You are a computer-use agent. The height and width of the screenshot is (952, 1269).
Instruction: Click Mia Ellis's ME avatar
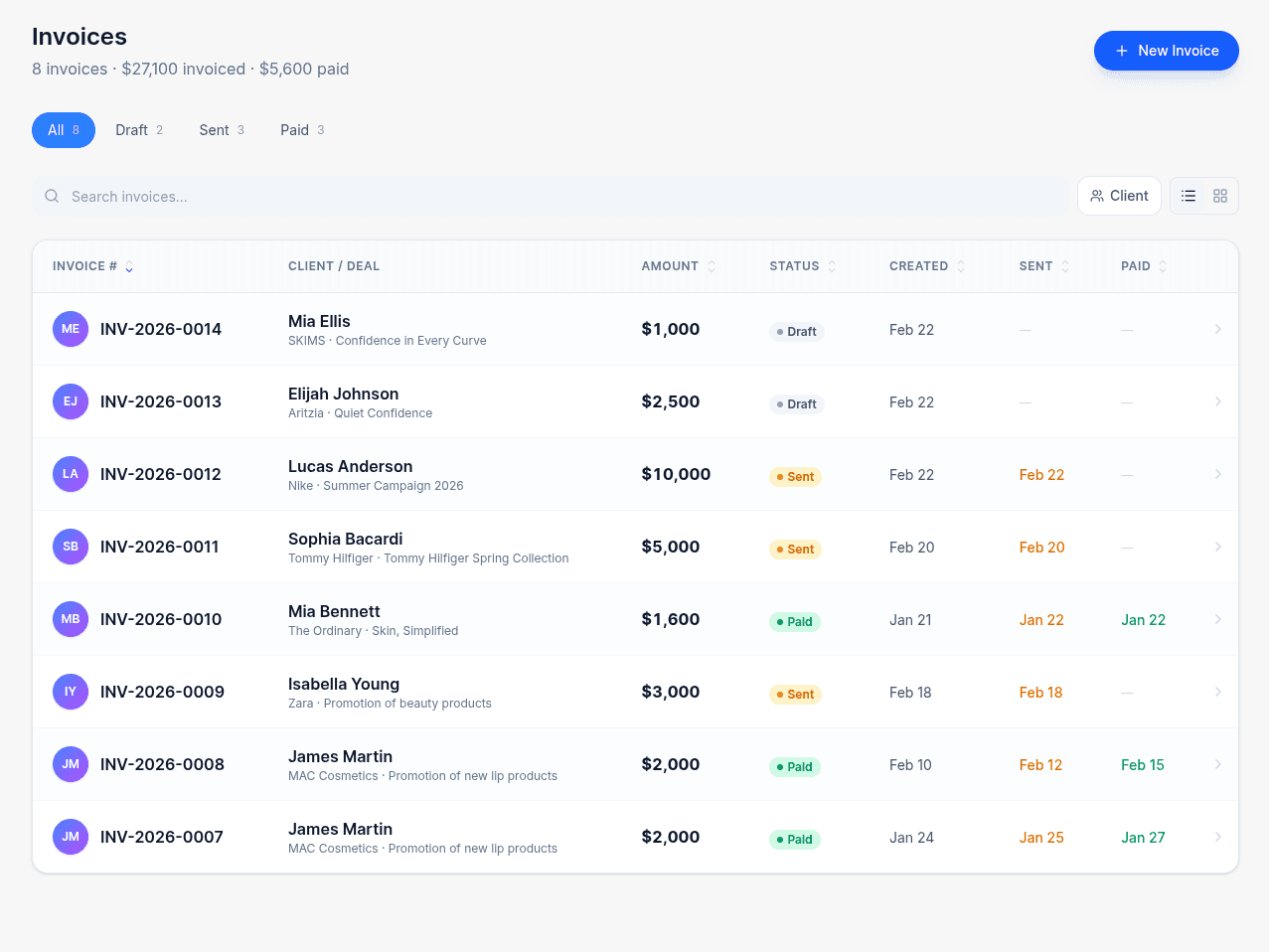tap(71, 329)
